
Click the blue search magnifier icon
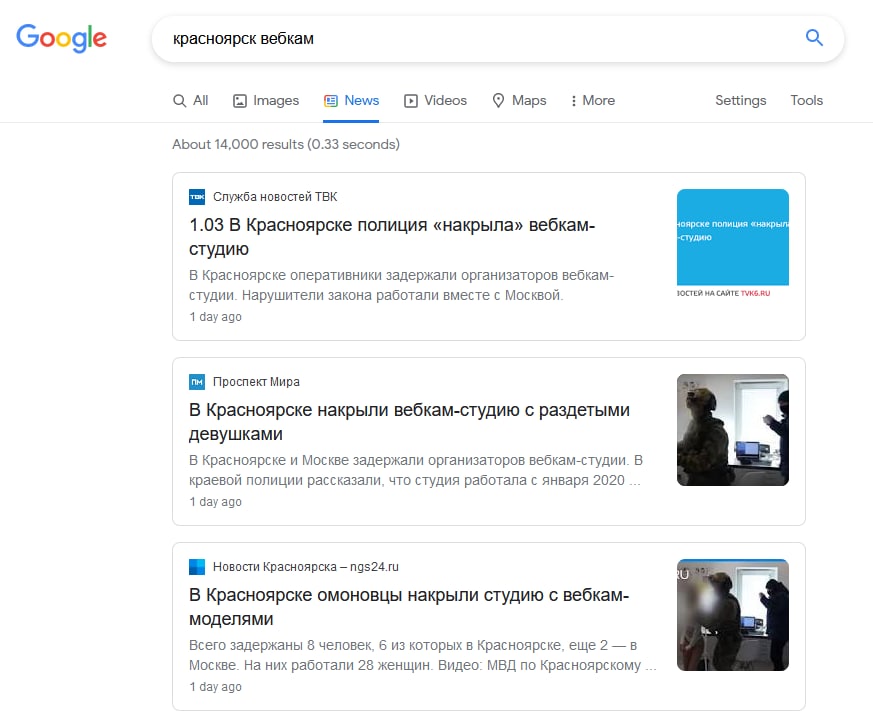[814, 38]
